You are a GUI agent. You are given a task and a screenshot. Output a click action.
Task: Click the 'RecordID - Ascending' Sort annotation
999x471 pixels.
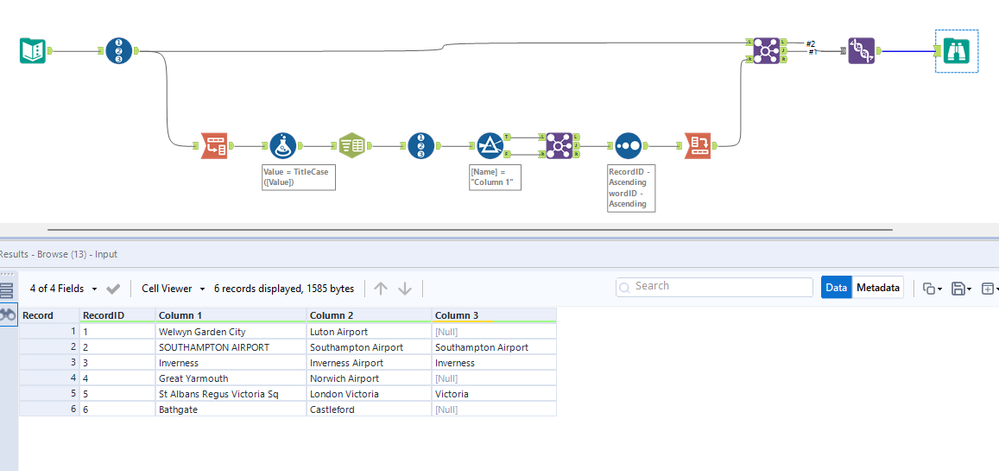pyautogui.click(x=631, y=188)
